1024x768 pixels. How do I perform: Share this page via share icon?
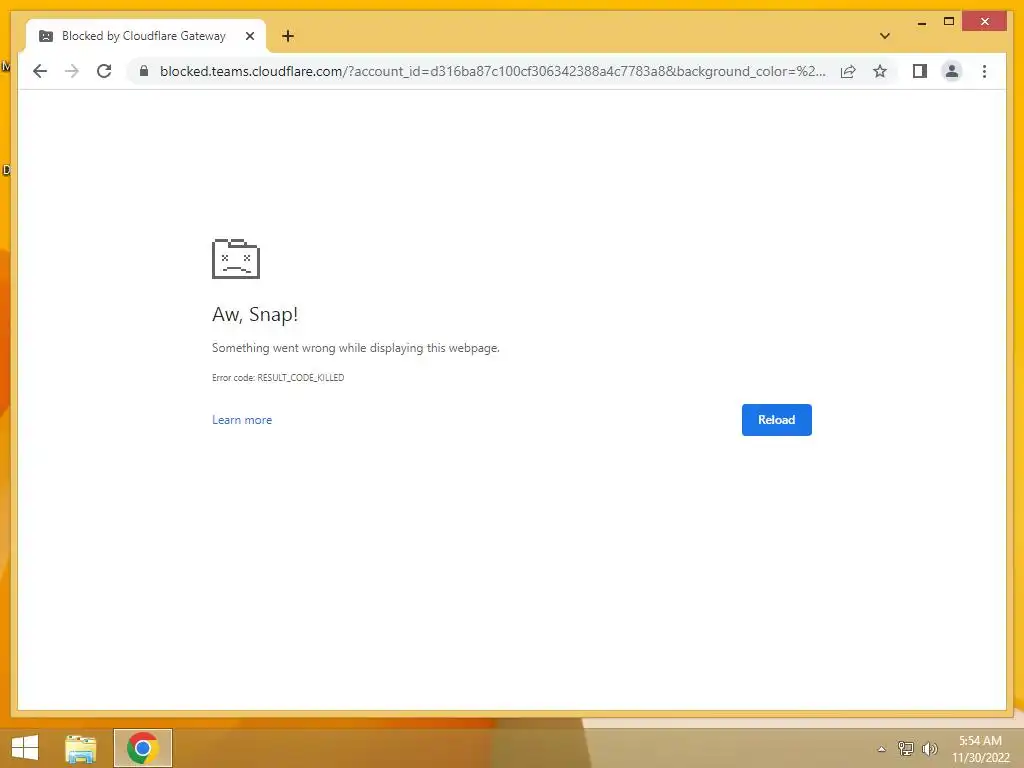click(x=848, y=71)
